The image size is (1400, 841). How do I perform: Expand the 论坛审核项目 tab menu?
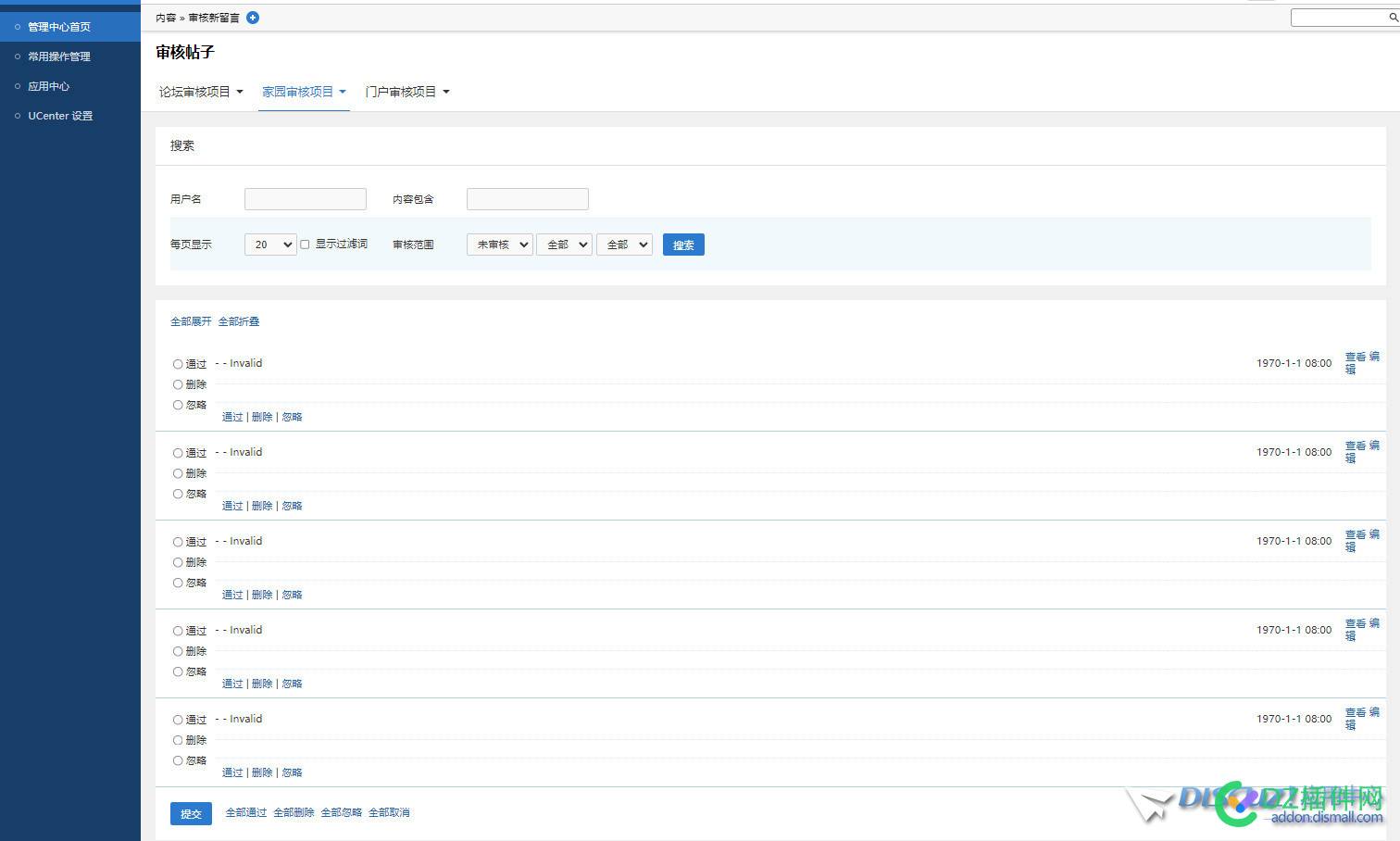[x=201, y=92]
